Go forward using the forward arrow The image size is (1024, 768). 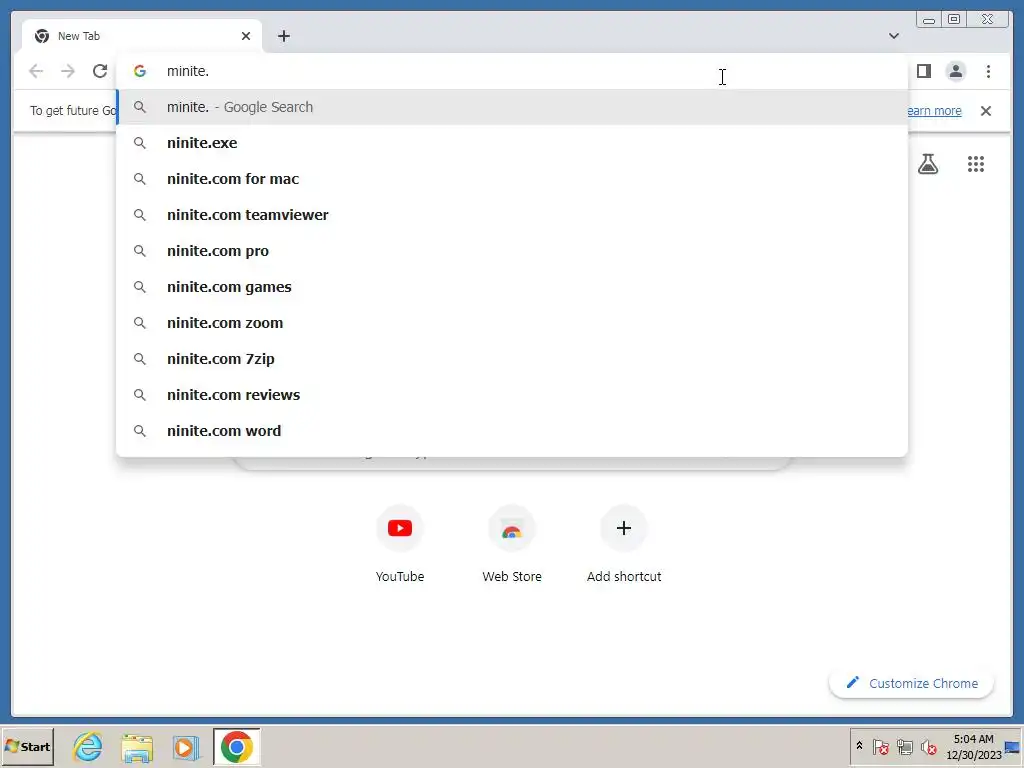point(68,71)
